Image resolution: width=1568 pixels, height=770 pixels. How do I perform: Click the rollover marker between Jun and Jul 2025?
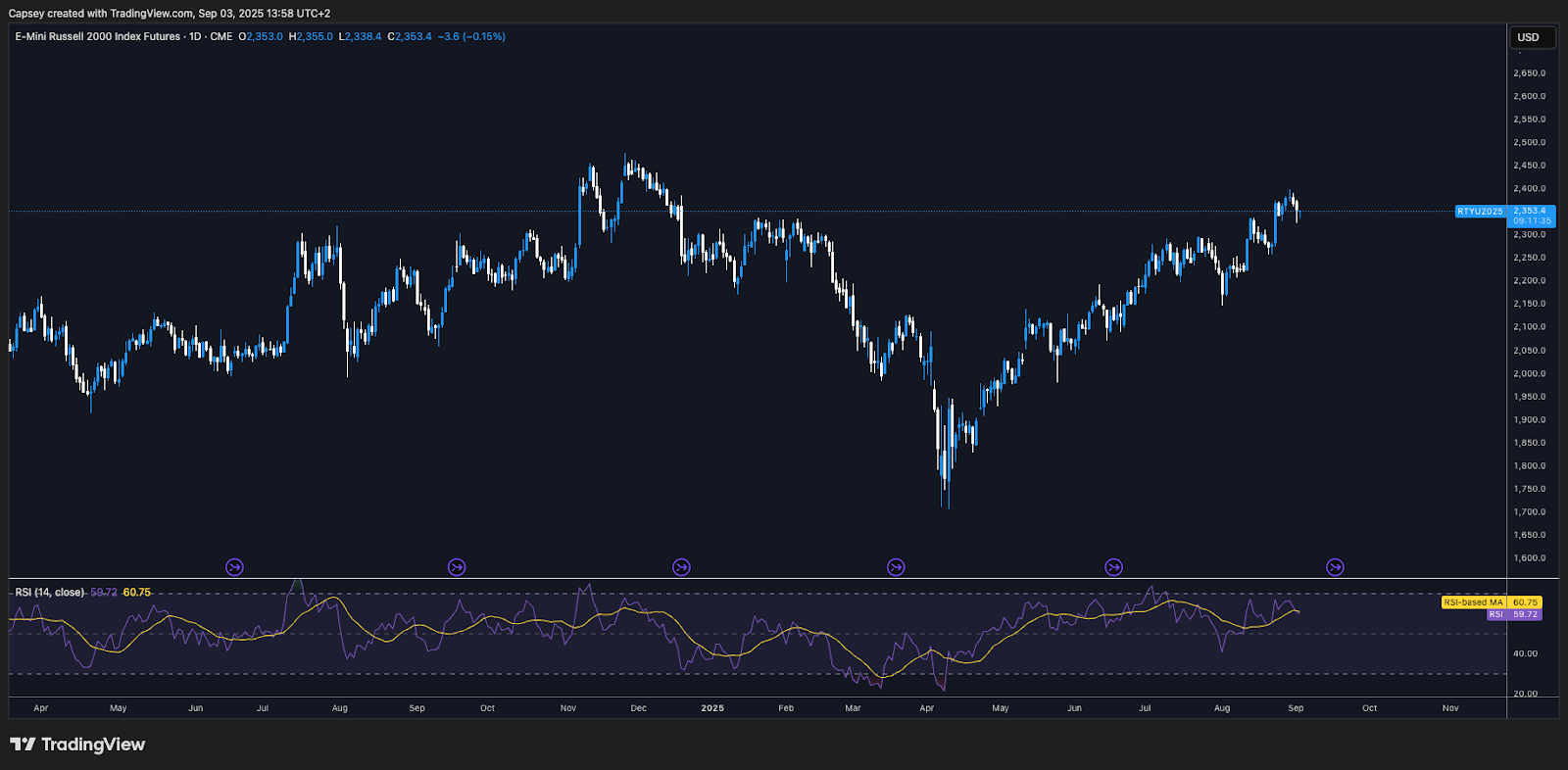1113,567
